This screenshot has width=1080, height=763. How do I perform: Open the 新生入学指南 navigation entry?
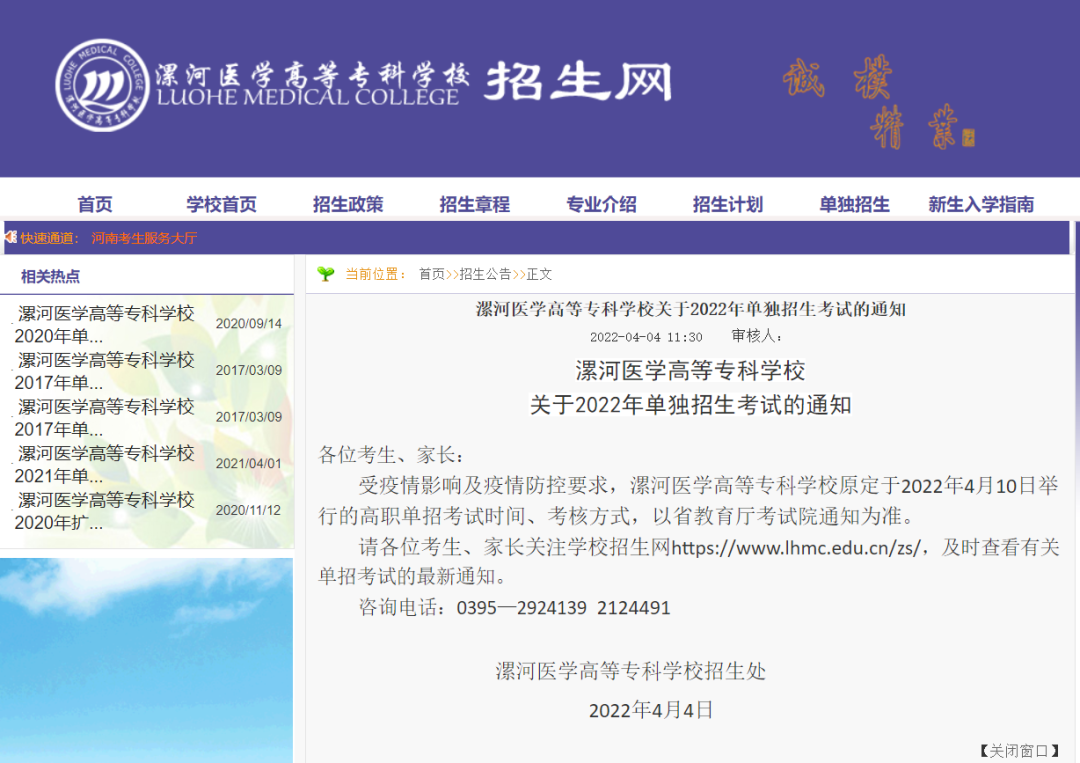pyautogui.click(x=983, y=204)
